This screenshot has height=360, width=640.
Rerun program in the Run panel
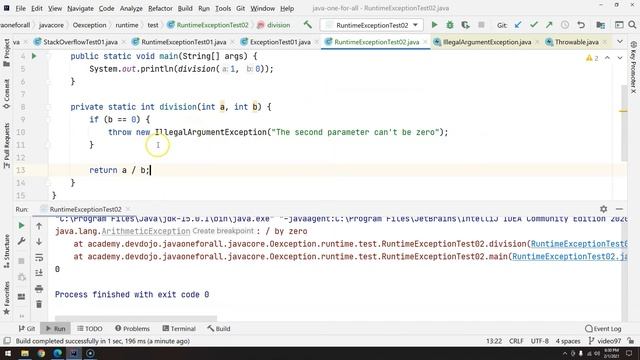(21, 226)
